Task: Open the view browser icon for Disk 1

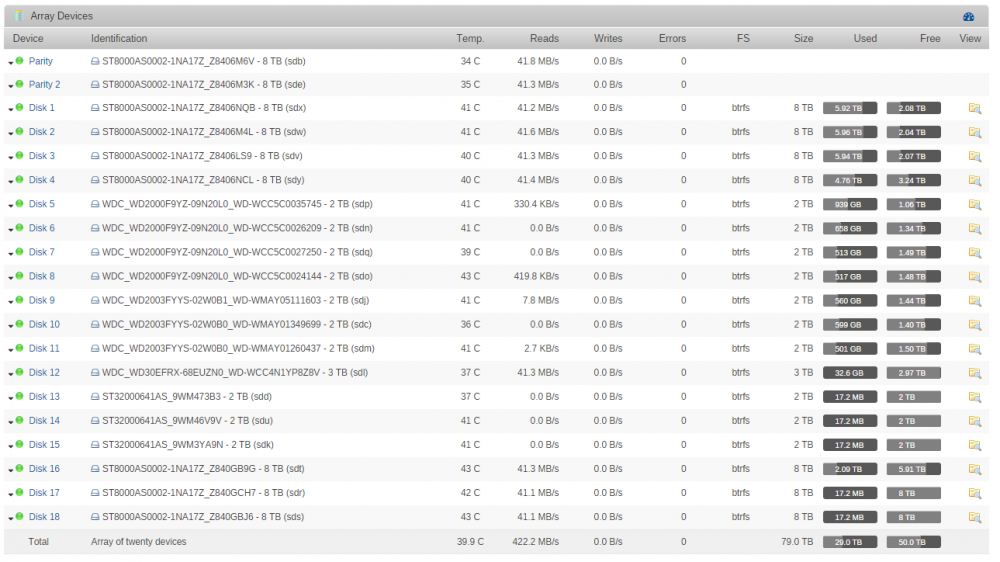Action: coord(974,108)
